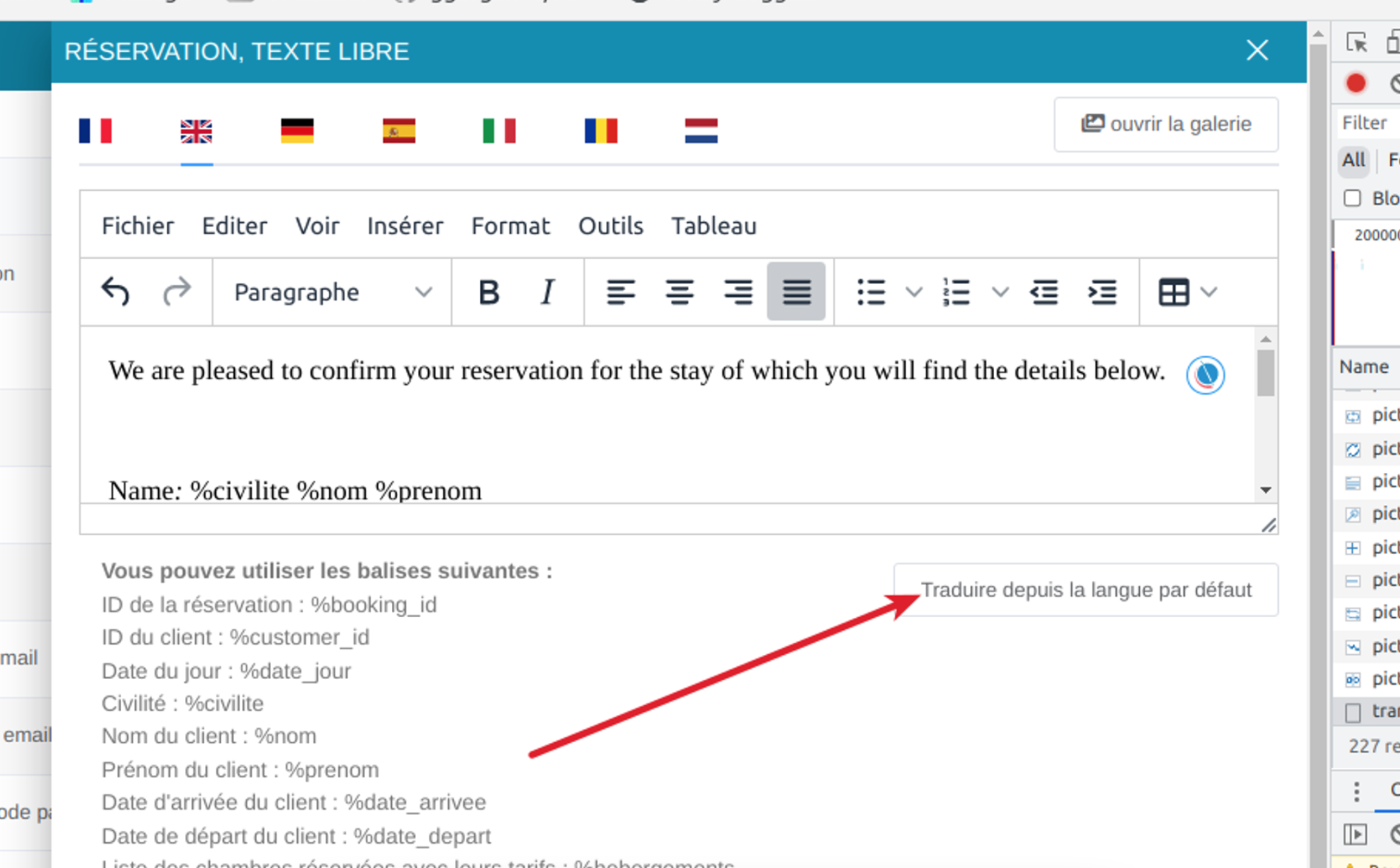Click the %date_arrivee tag line
Image resolution: width=1400 pixels, height=868 pixels.
click(294, 802)
